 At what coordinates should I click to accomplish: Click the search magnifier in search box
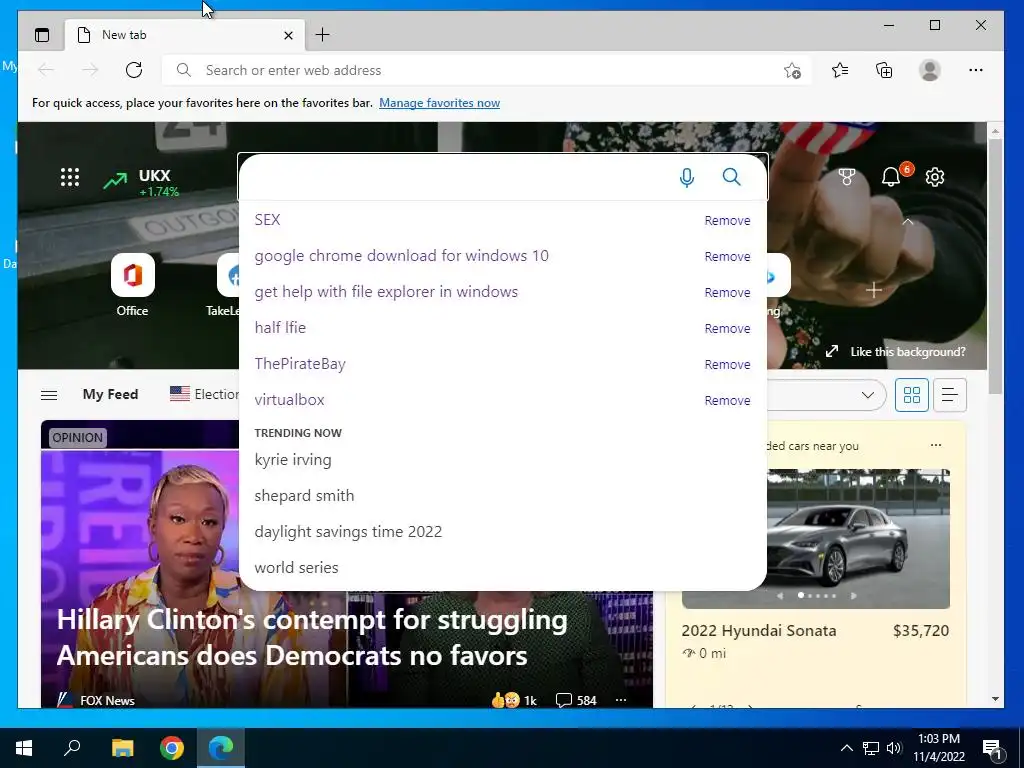click(731, 177)
